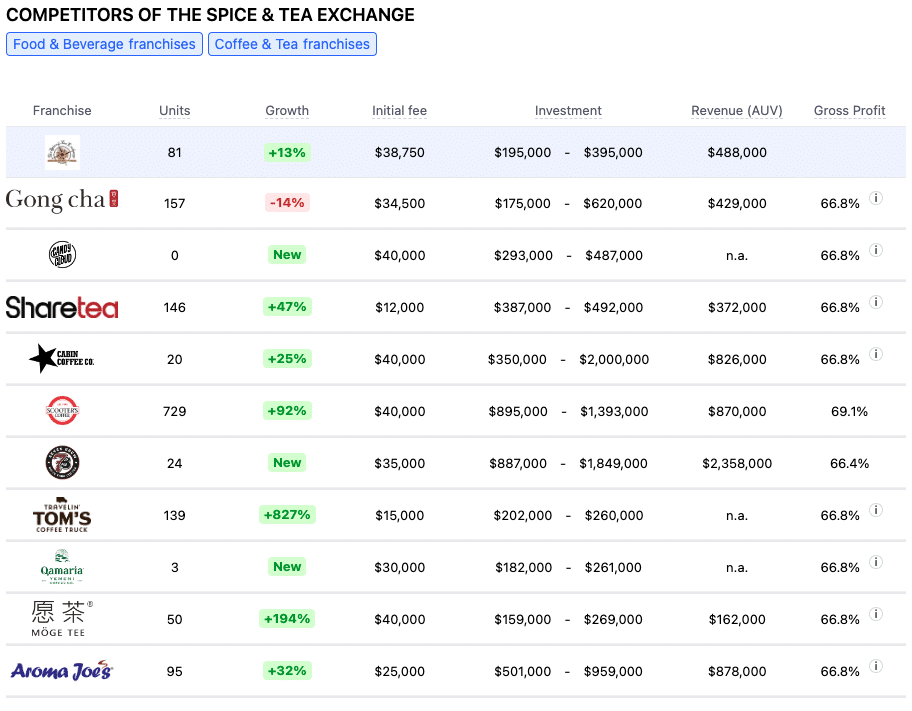The height and width of the screenshot is (711, 912).
Task: Open the 7 Brew round logo
Action: point(62,463)
